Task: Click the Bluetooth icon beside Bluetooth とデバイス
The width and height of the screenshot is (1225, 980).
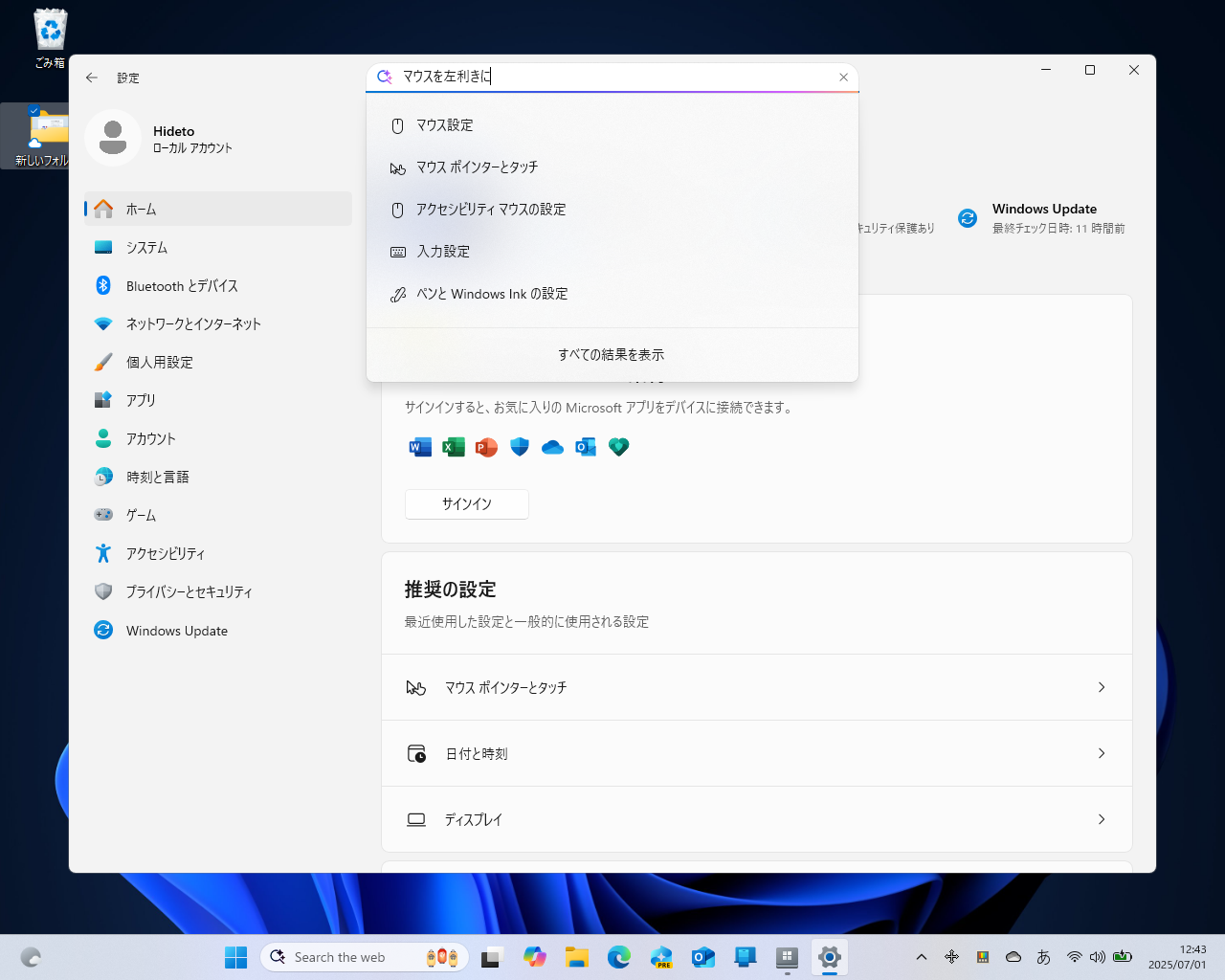Action: pos(103,285)
